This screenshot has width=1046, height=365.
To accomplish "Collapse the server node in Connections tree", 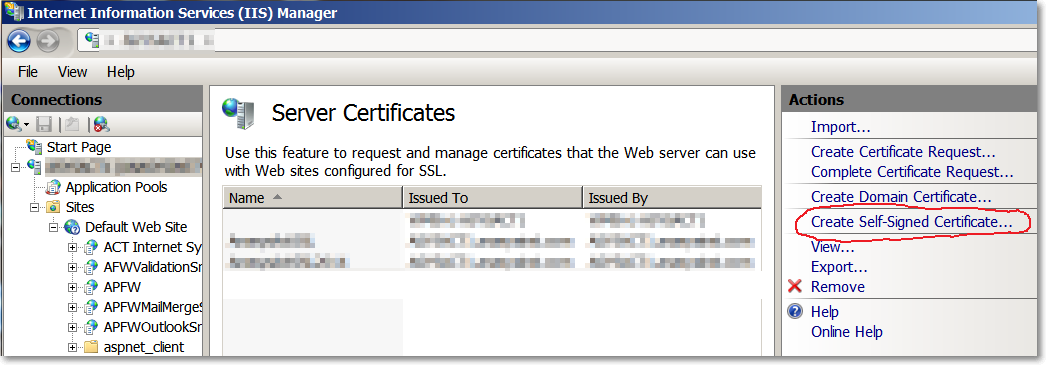I will [x=16, y=167].
